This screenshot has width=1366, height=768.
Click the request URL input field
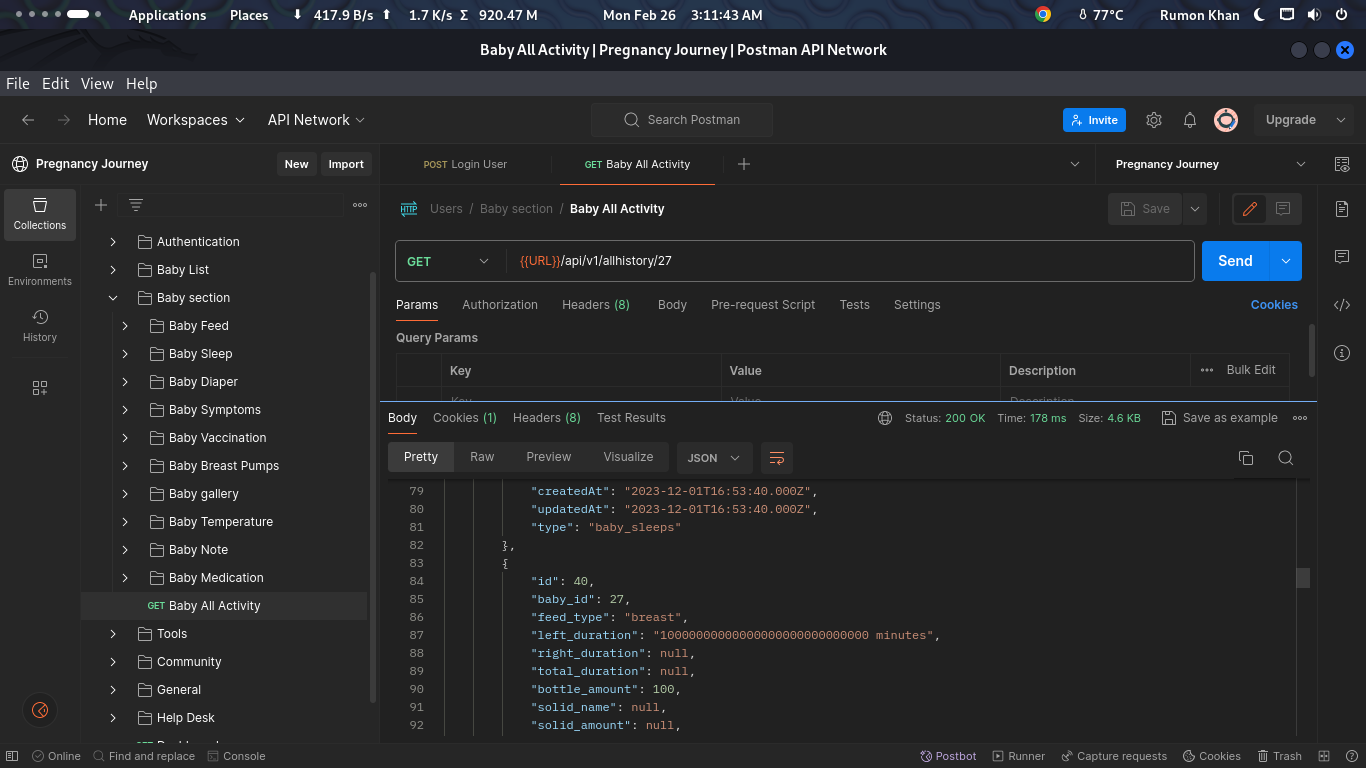point(850,261)
